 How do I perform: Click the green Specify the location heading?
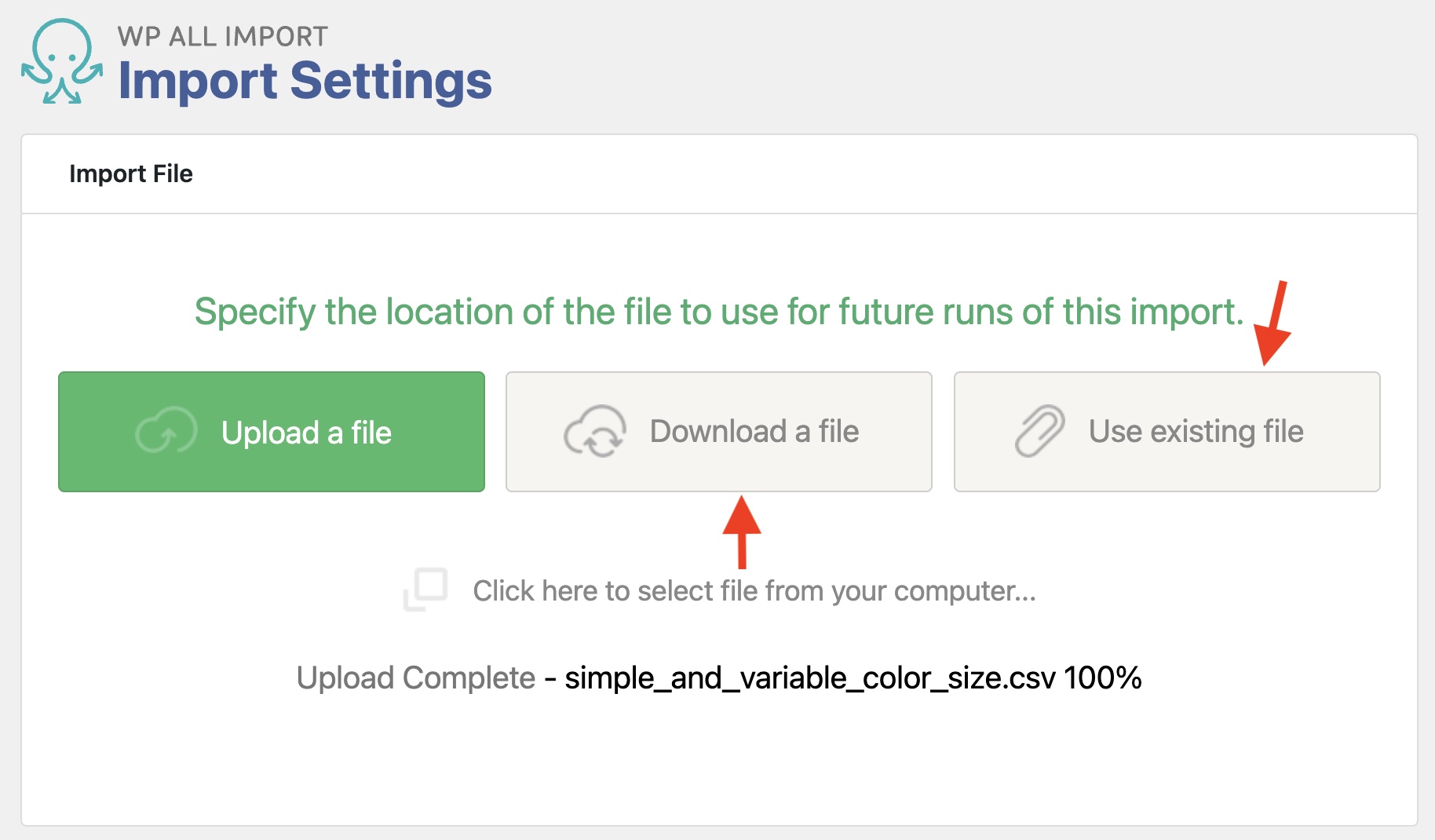click(x=718, y=312)
